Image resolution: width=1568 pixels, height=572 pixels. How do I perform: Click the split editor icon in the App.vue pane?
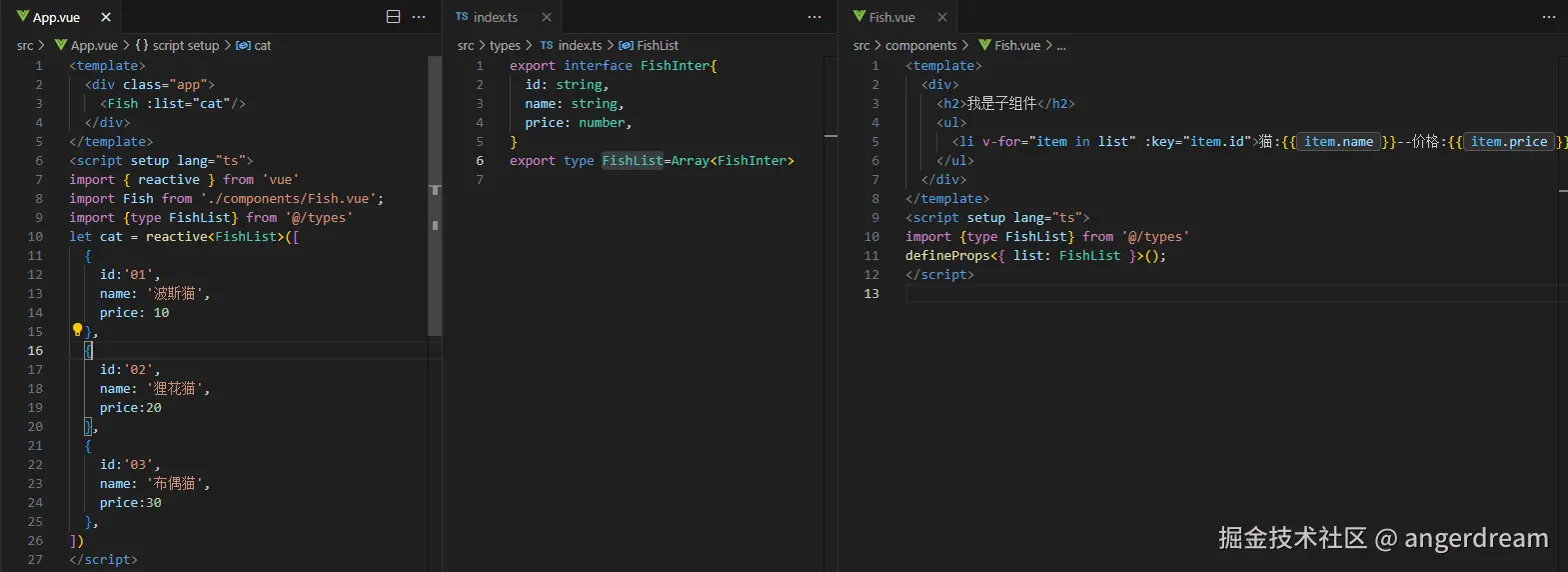click(393, 17)
